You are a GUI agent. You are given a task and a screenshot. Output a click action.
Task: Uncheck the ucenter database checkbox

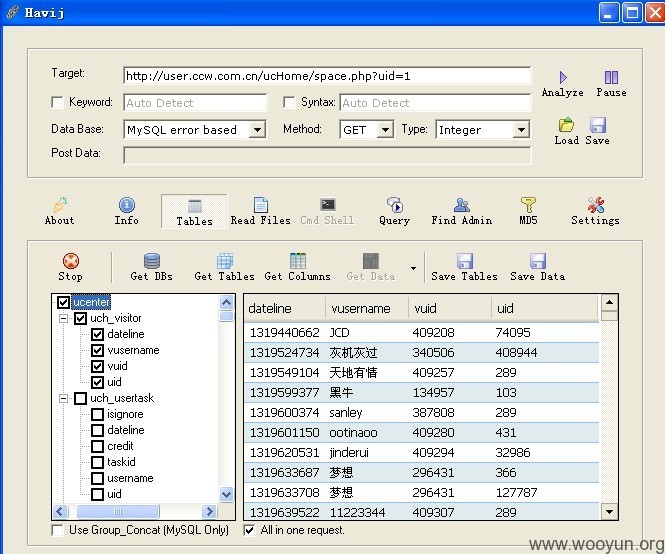coord(63,302)
